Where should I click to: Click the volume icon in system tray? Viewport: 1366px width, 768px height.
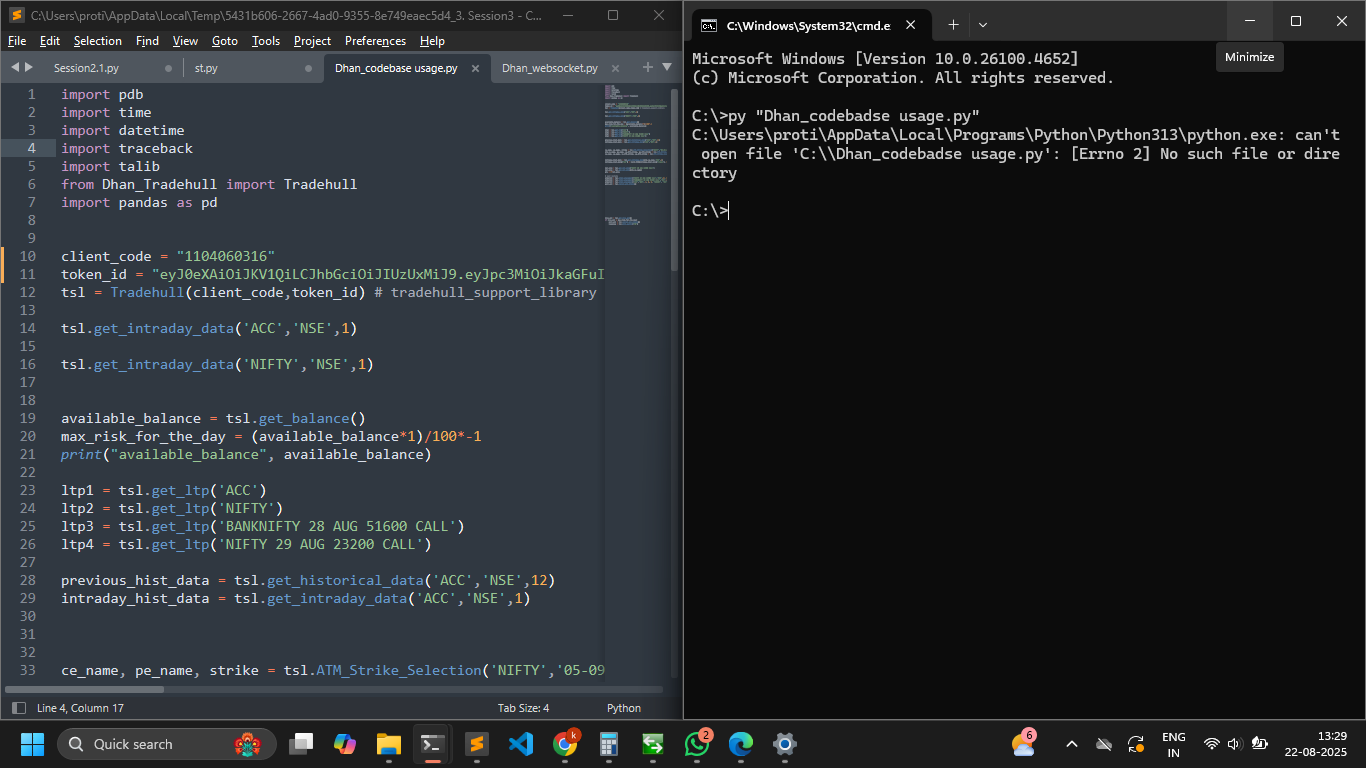coord(1234,744)
